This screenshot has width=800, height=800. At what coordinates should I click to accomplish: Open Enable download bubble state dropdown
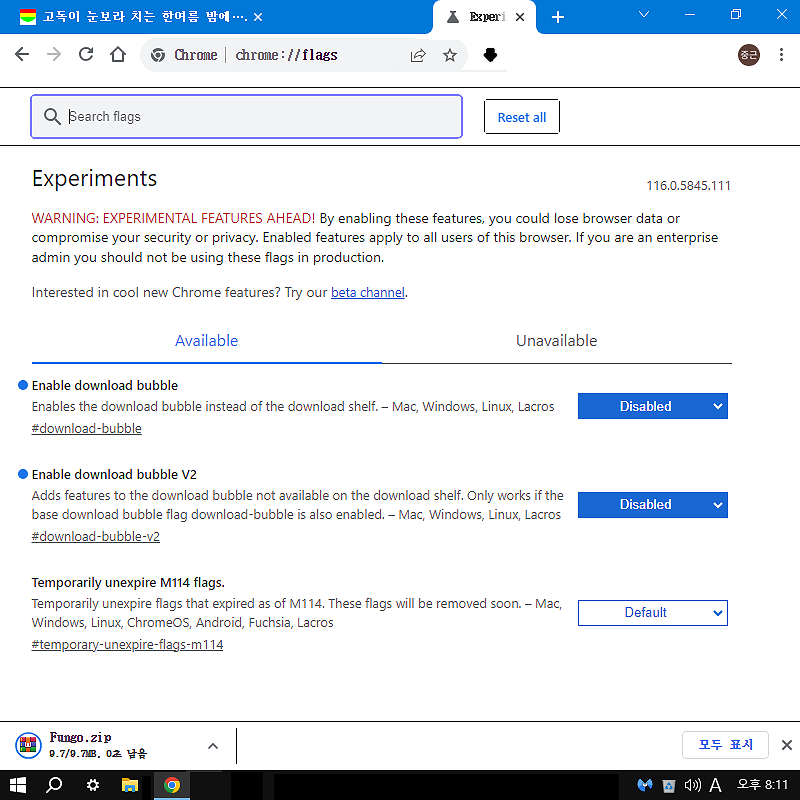coord(653,406)
